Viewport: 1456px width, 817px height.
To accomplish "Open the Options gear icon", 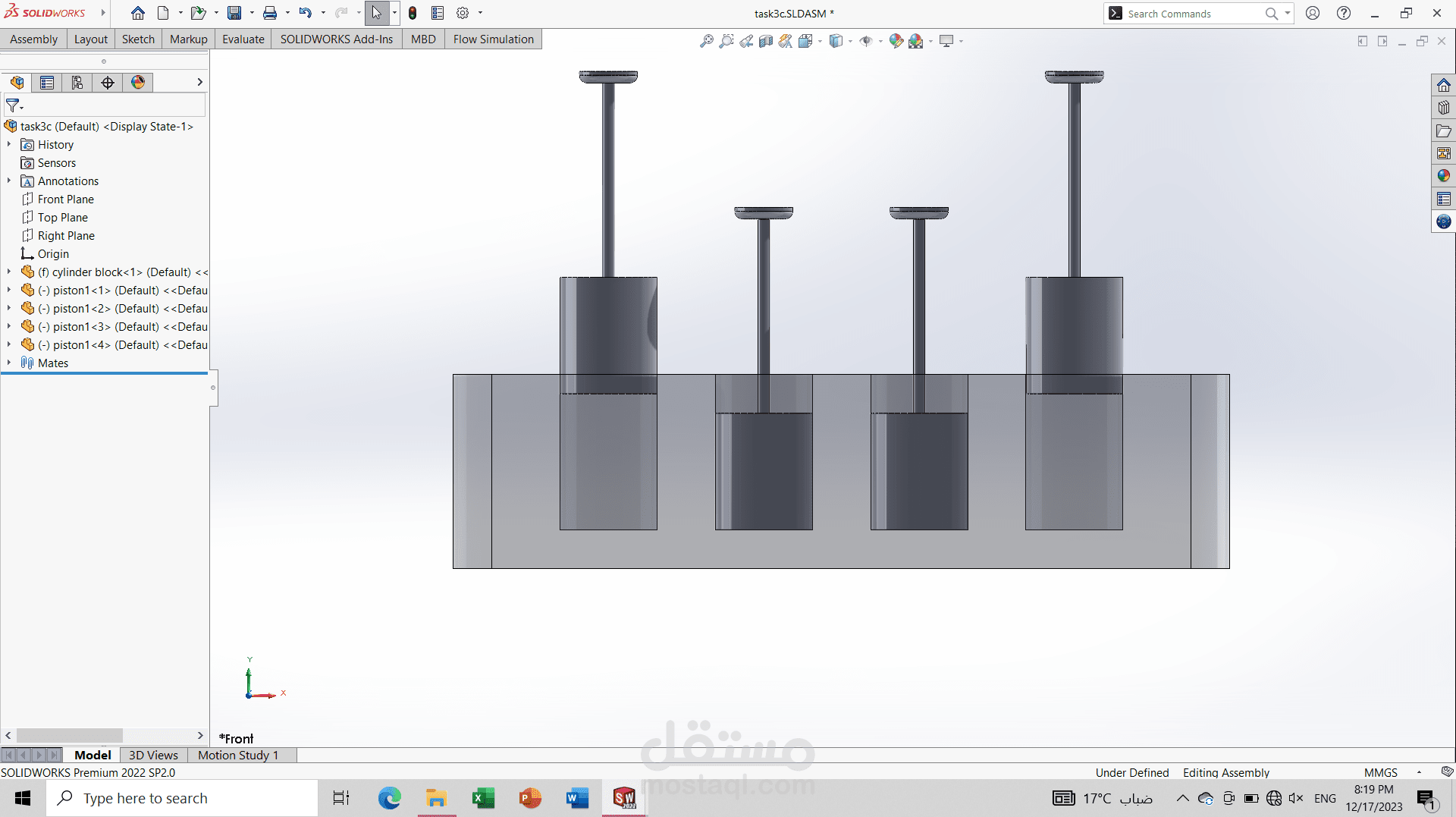I will click(463, 13).
